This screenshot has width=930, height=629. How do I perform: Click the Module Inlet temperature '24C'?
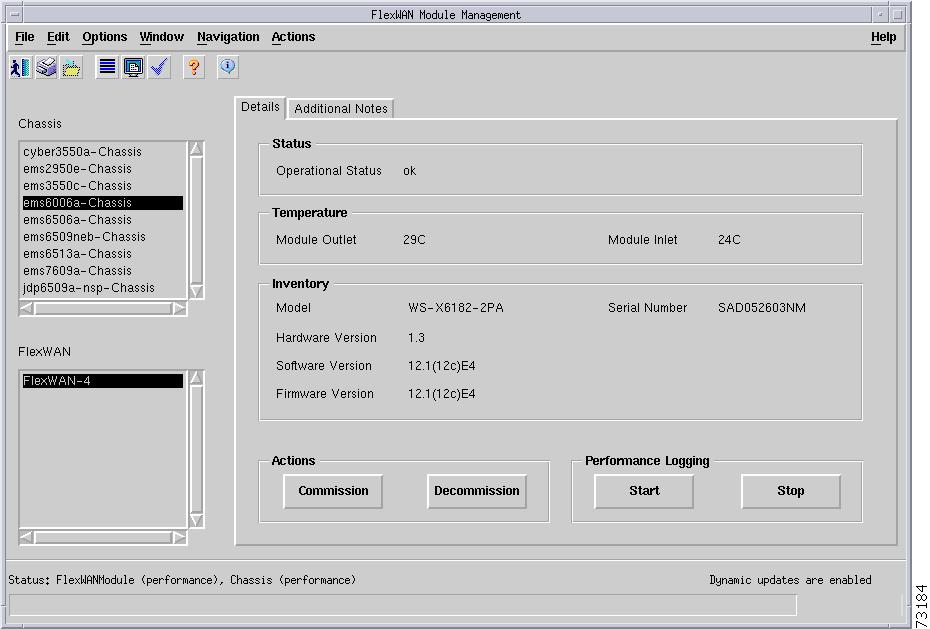point(729,240)
